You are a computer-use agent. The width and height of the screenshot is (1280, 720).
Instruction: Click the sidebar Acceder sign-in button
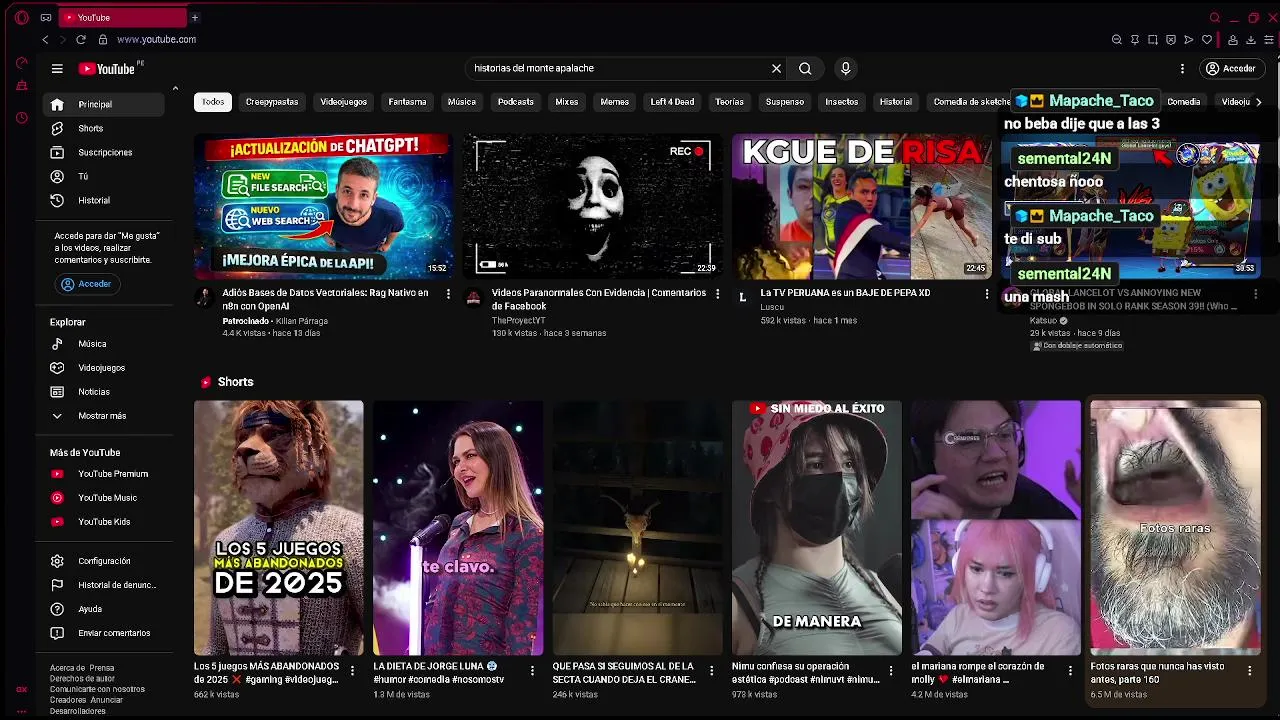click(x=87, y=284)
